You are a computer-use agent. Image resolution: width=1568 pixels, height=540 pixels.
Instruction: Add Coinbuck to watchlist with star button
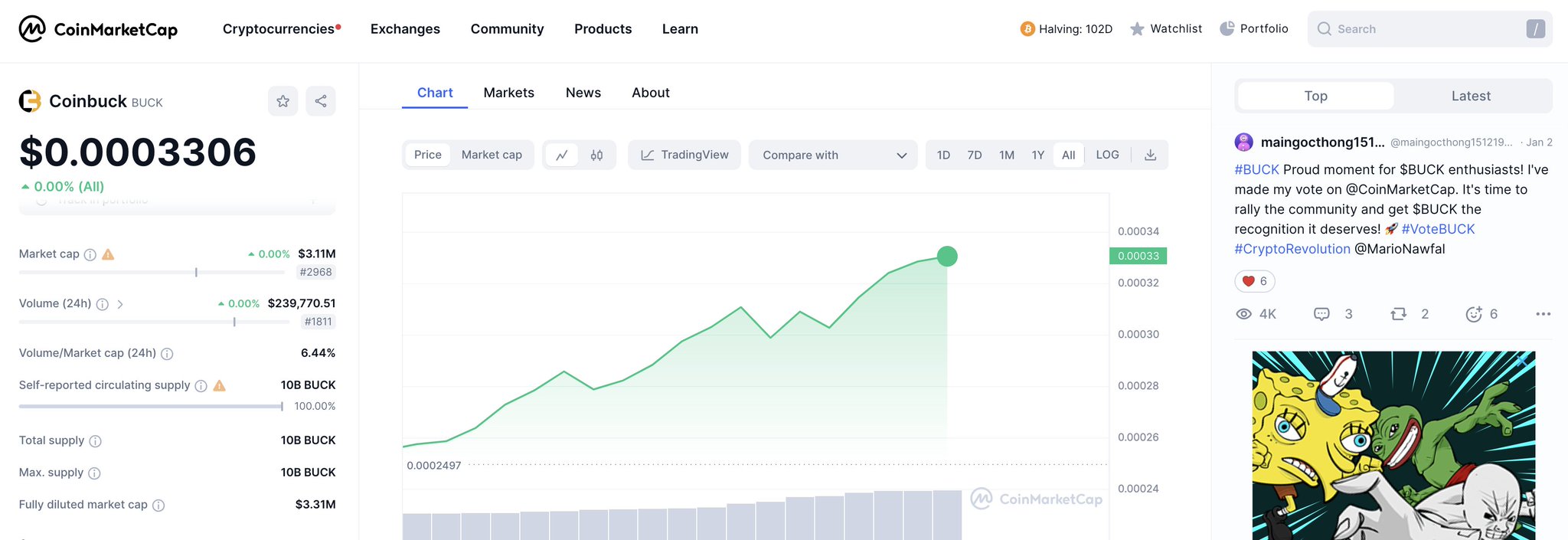tap(283, 101)
